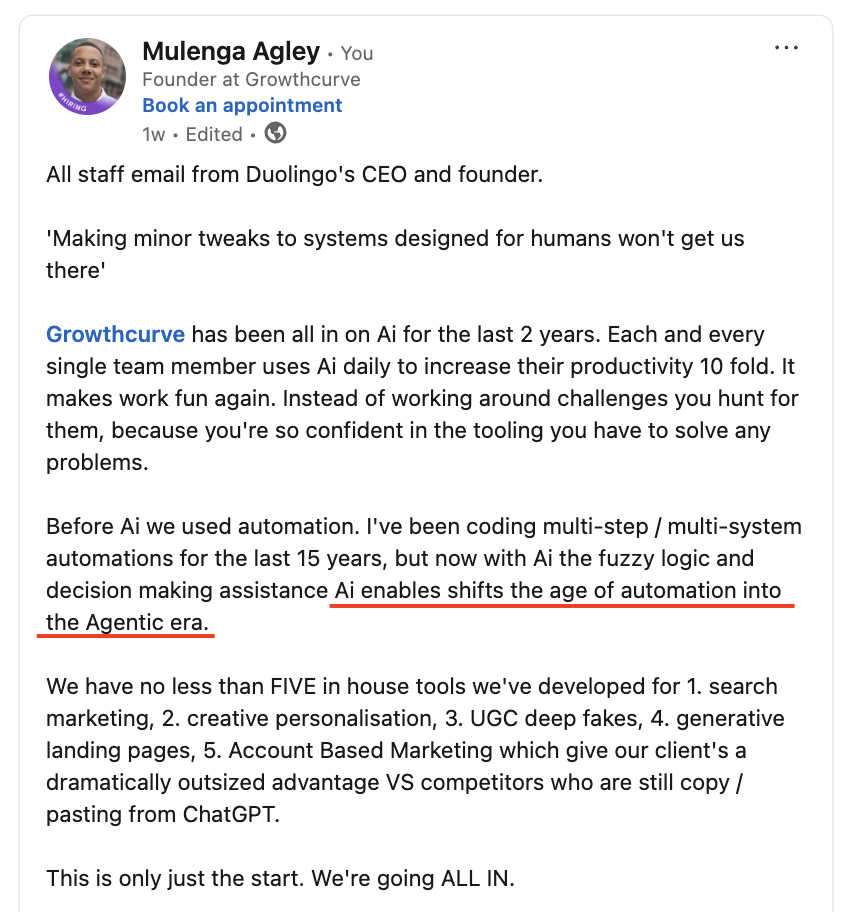Click the 1w post timestamp
This screenshot has width=858, height=912.
click(x=153, y=133)
